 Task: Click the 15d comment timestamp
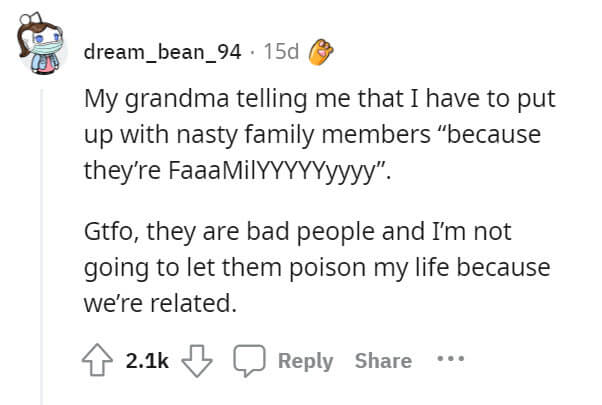[281, 52]
